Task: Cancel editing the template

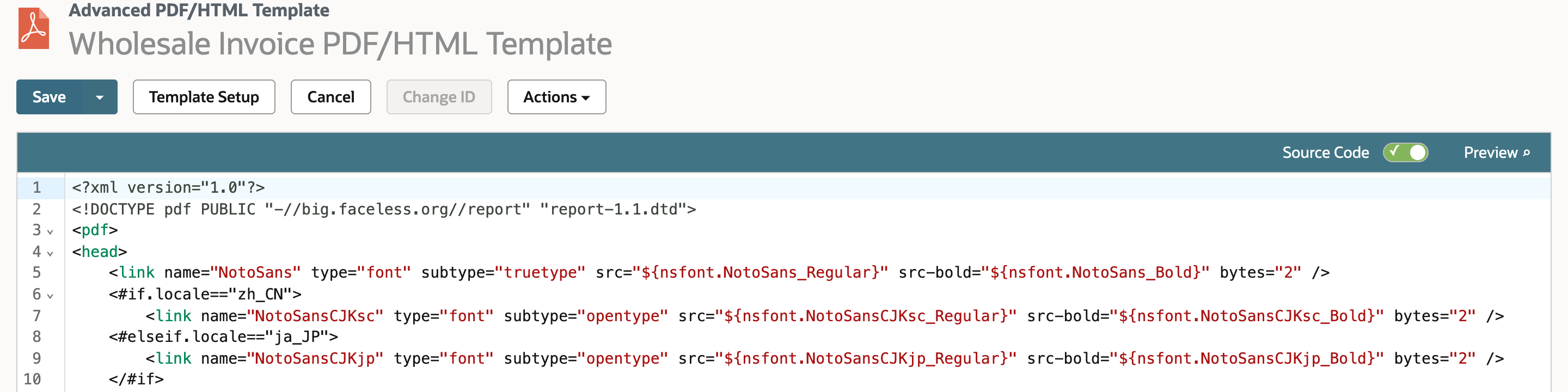Action: (x=330, y=97)
